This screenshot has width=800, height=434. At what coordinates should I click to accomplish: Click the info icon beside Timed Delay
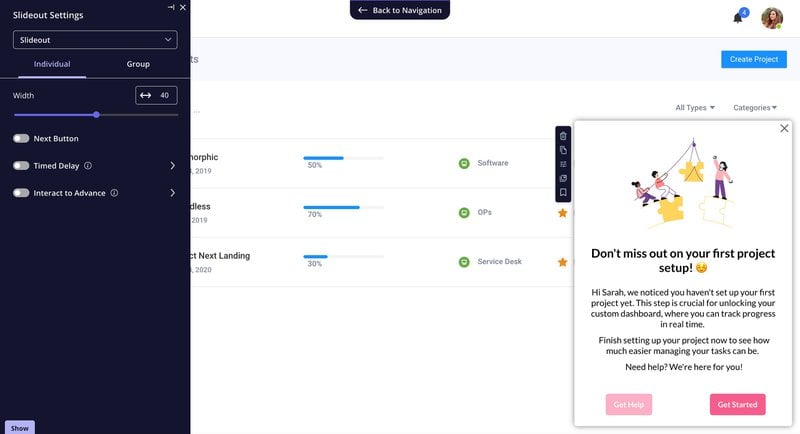click(x=88, y=166)
